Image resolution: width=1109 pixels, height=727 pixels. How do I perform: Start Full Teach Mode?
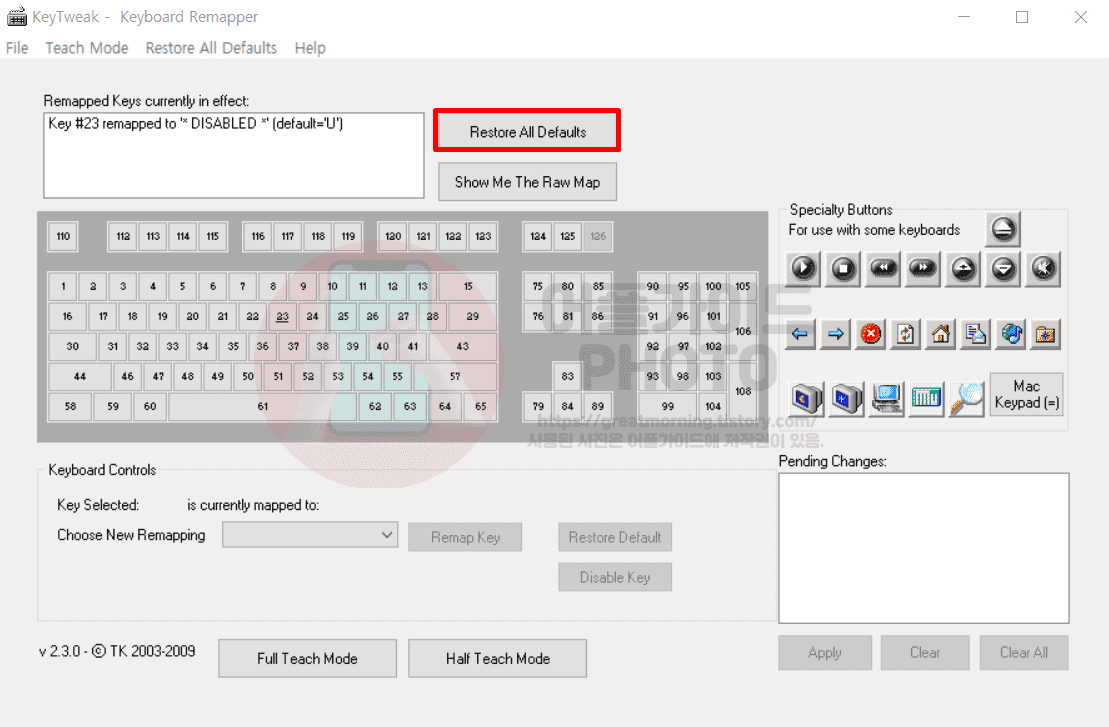click(308, 658)
